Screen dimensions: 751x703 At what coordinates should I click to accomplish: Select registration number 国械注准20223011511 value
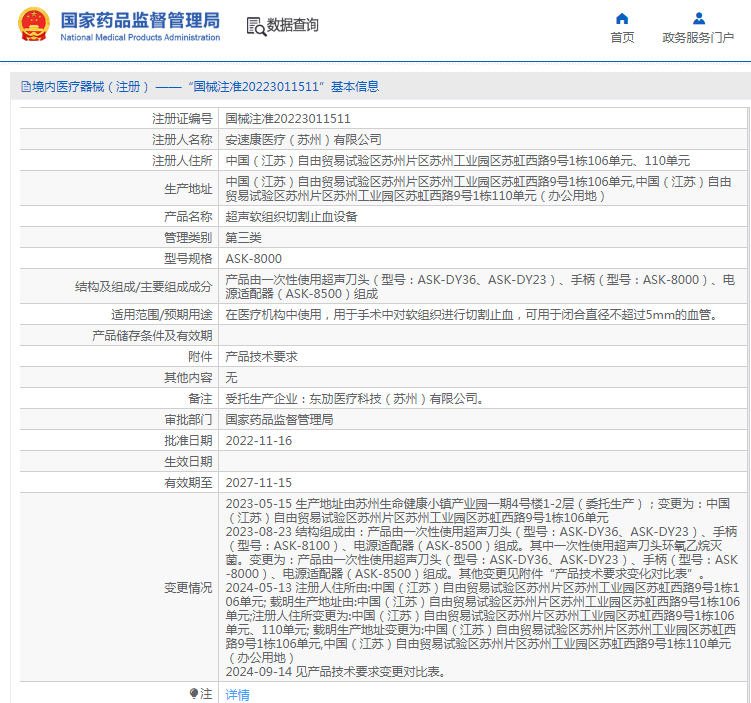click(x=288, y=119)
